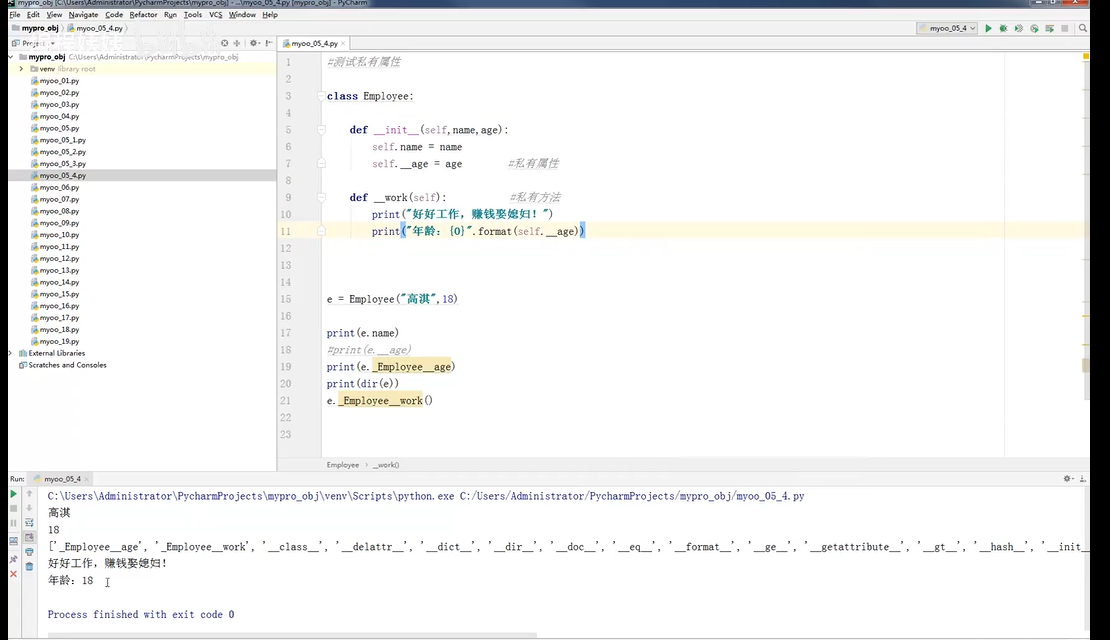This screenshot has height=640, width=1110.
Task: Click Employee in the editor breadcrumb
Action: click(343, 465)
